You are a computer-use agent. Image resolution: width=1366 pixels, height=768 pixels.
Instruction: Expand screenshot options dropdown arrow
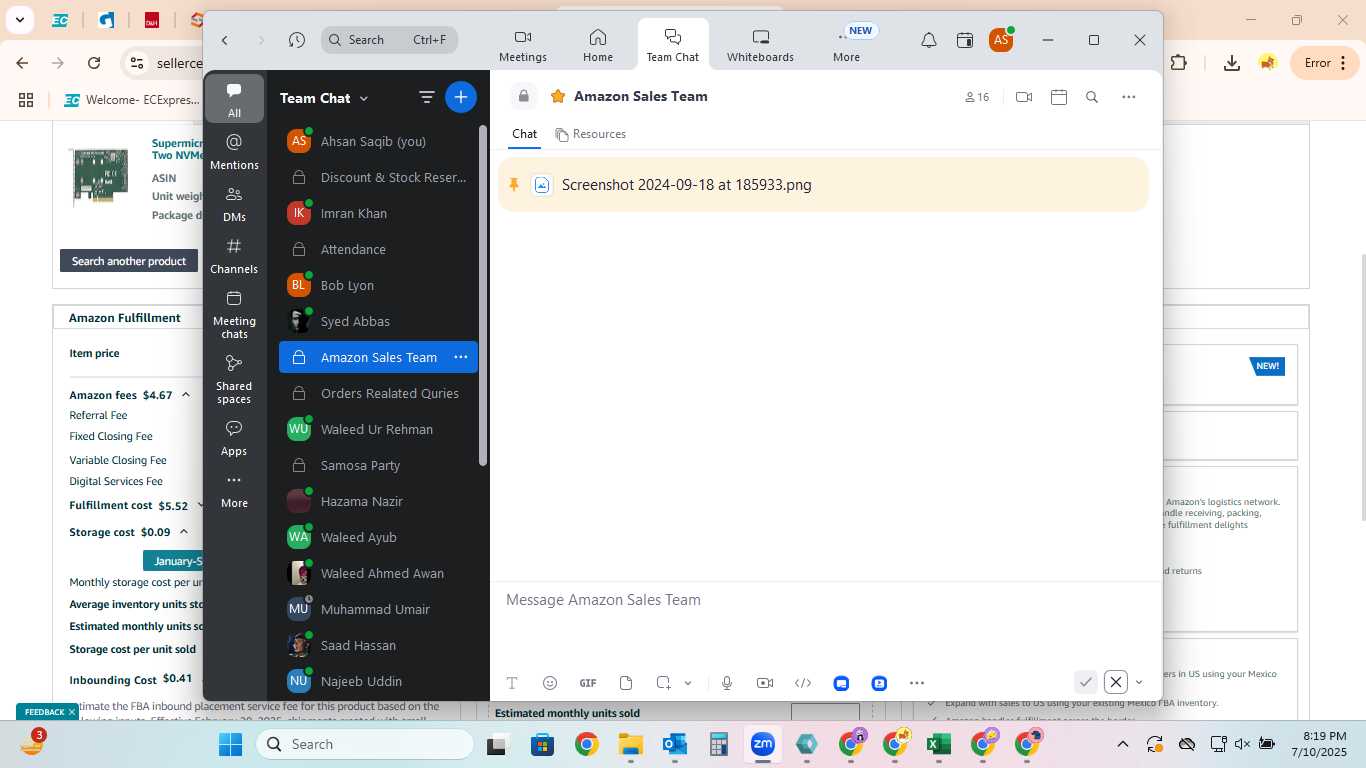688,683
